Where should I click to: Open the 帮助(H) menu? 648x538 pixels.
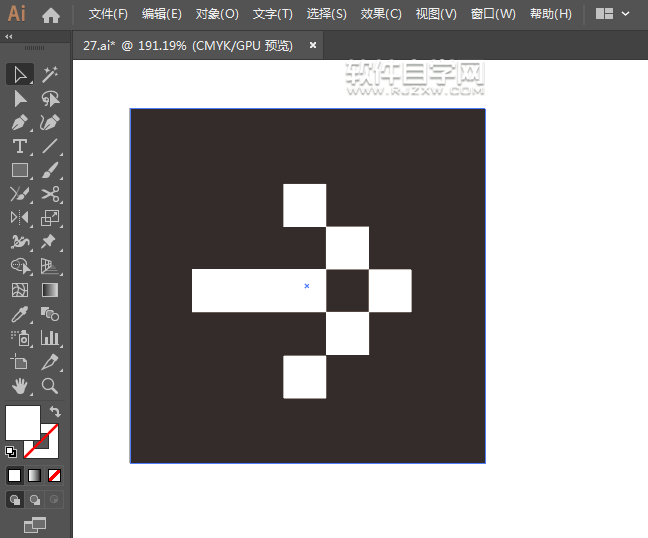pyautogui.click(x=551, y=14)
